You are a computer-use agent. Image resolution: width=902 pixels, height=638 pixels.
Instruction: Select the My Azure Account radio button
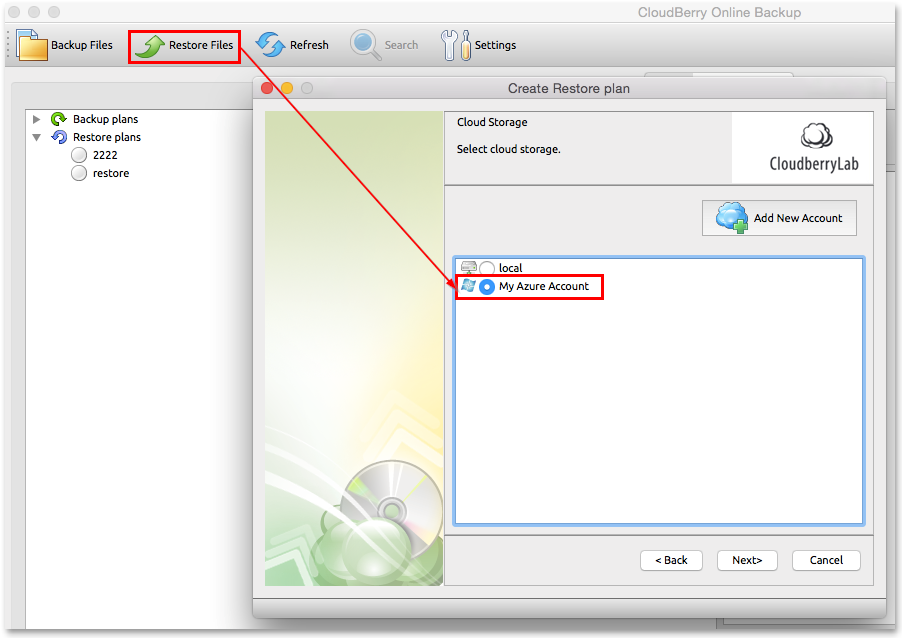487,286
